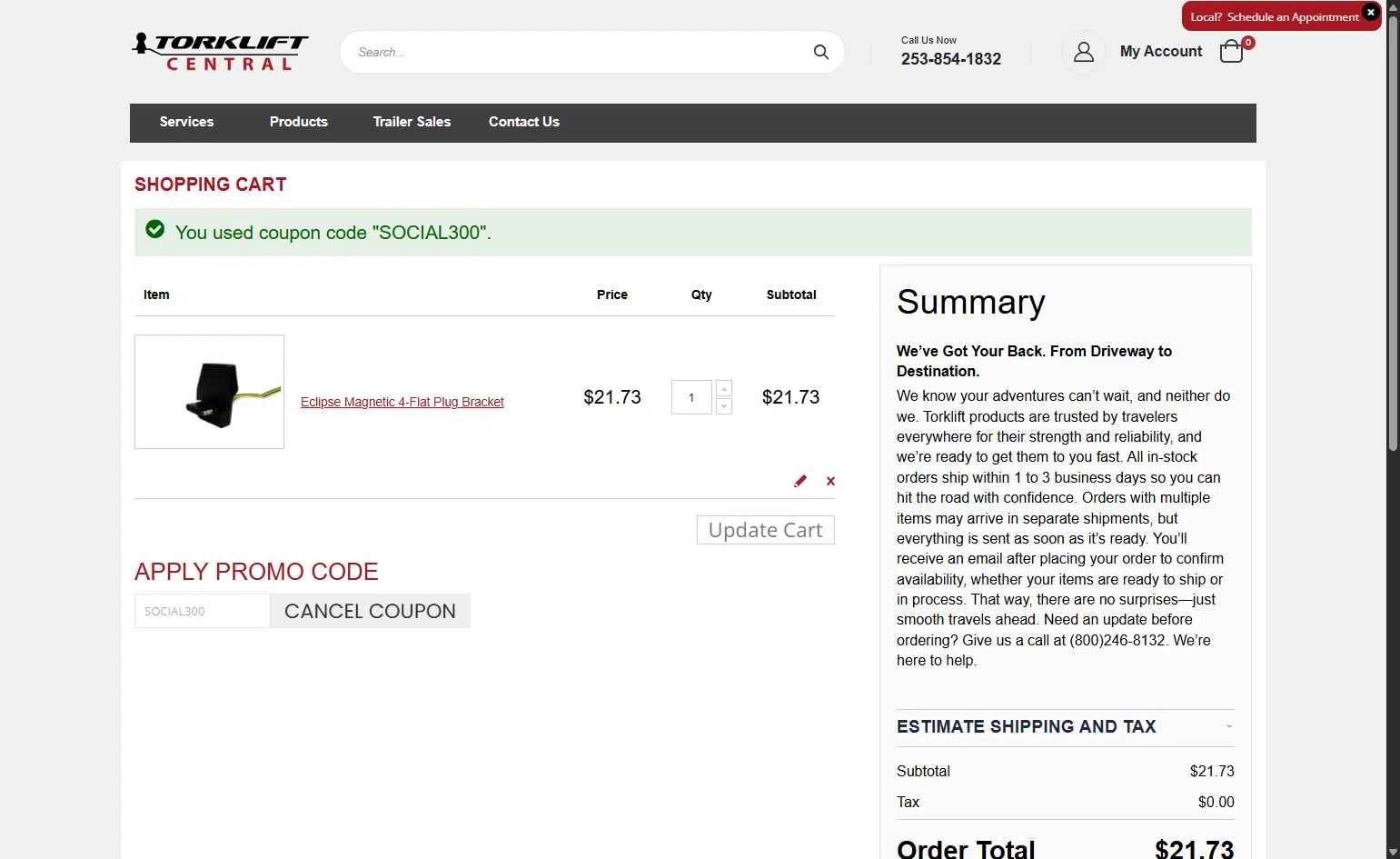Click the 'You used coupon code' message
This screenshot has width=1400, height=859.
[x=333, y=233]
